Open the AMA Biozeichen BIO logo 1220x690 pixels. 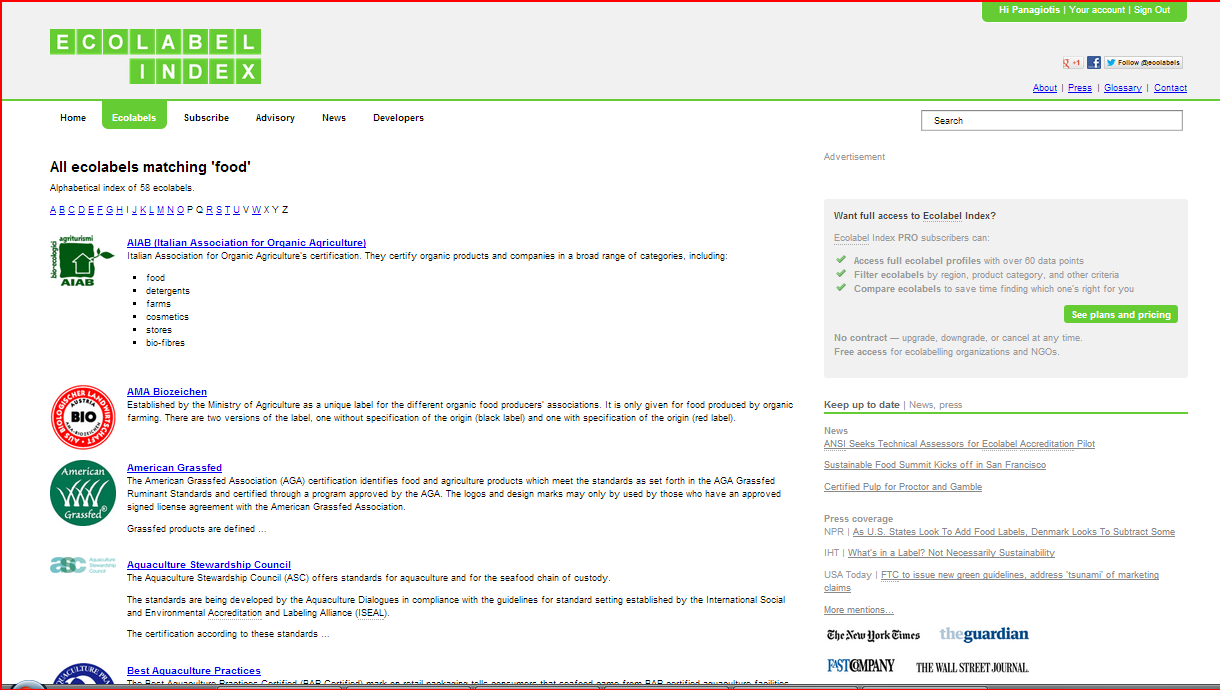83,417
